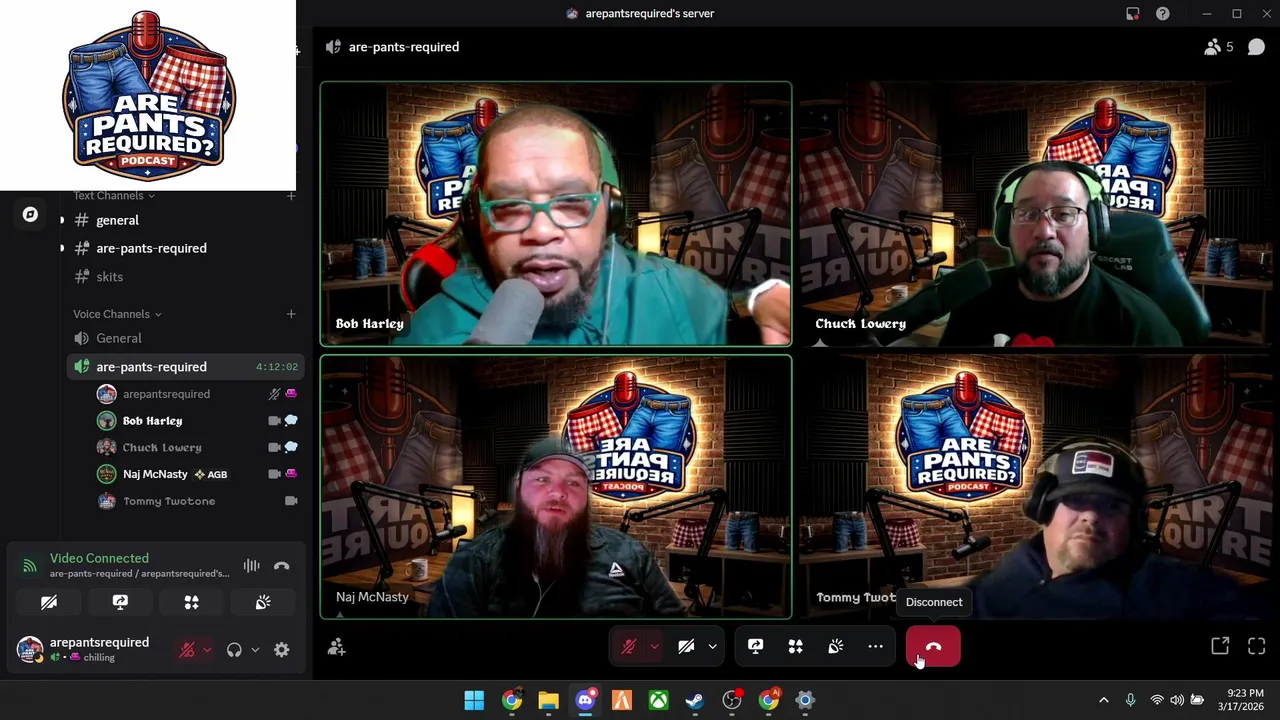Create a new voice channel with plus
The height and width of the screenshot is (720, 1280).
tap(291, 314)
